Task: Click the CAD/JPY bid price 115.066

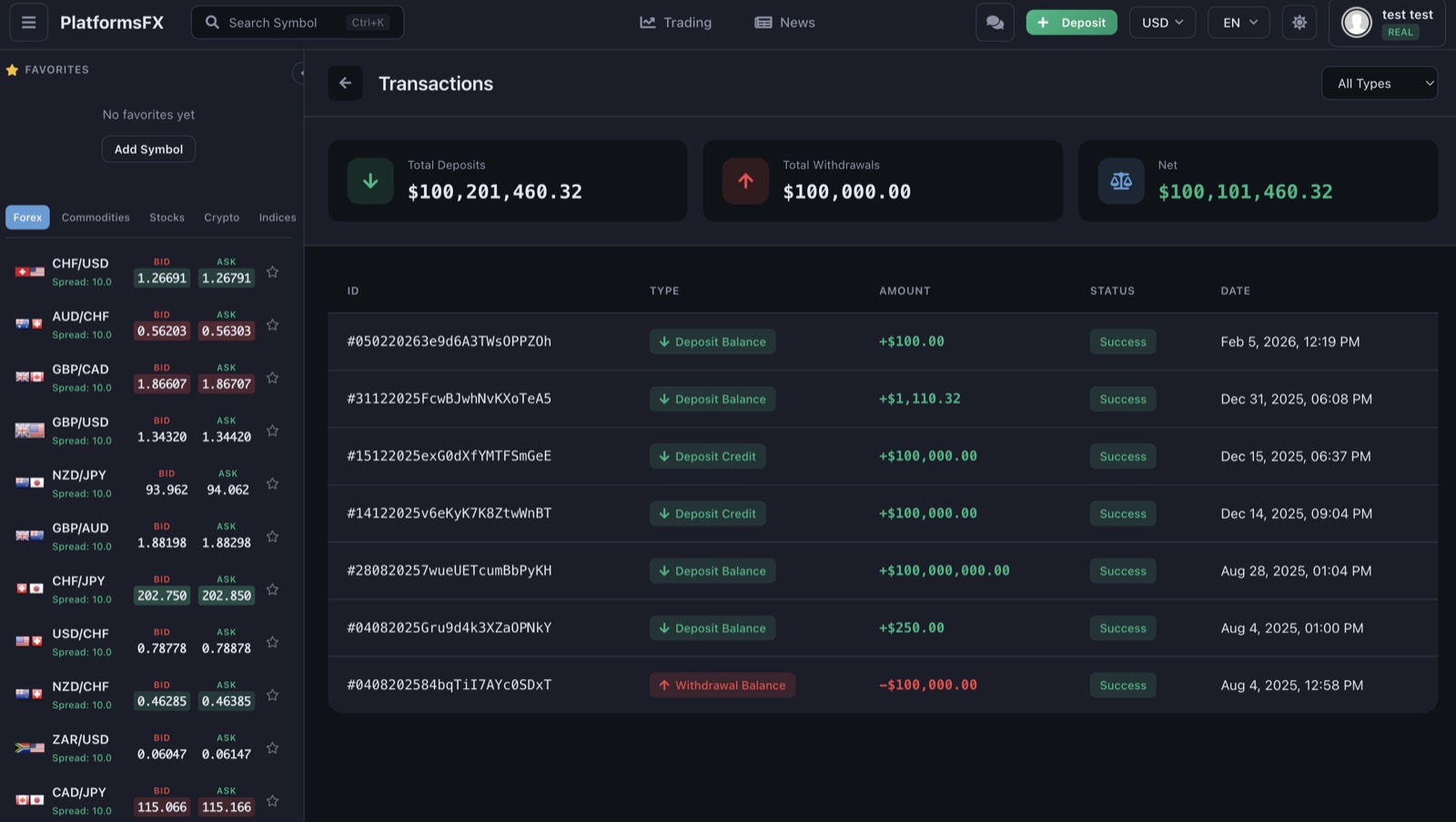Action: point(162,807)
